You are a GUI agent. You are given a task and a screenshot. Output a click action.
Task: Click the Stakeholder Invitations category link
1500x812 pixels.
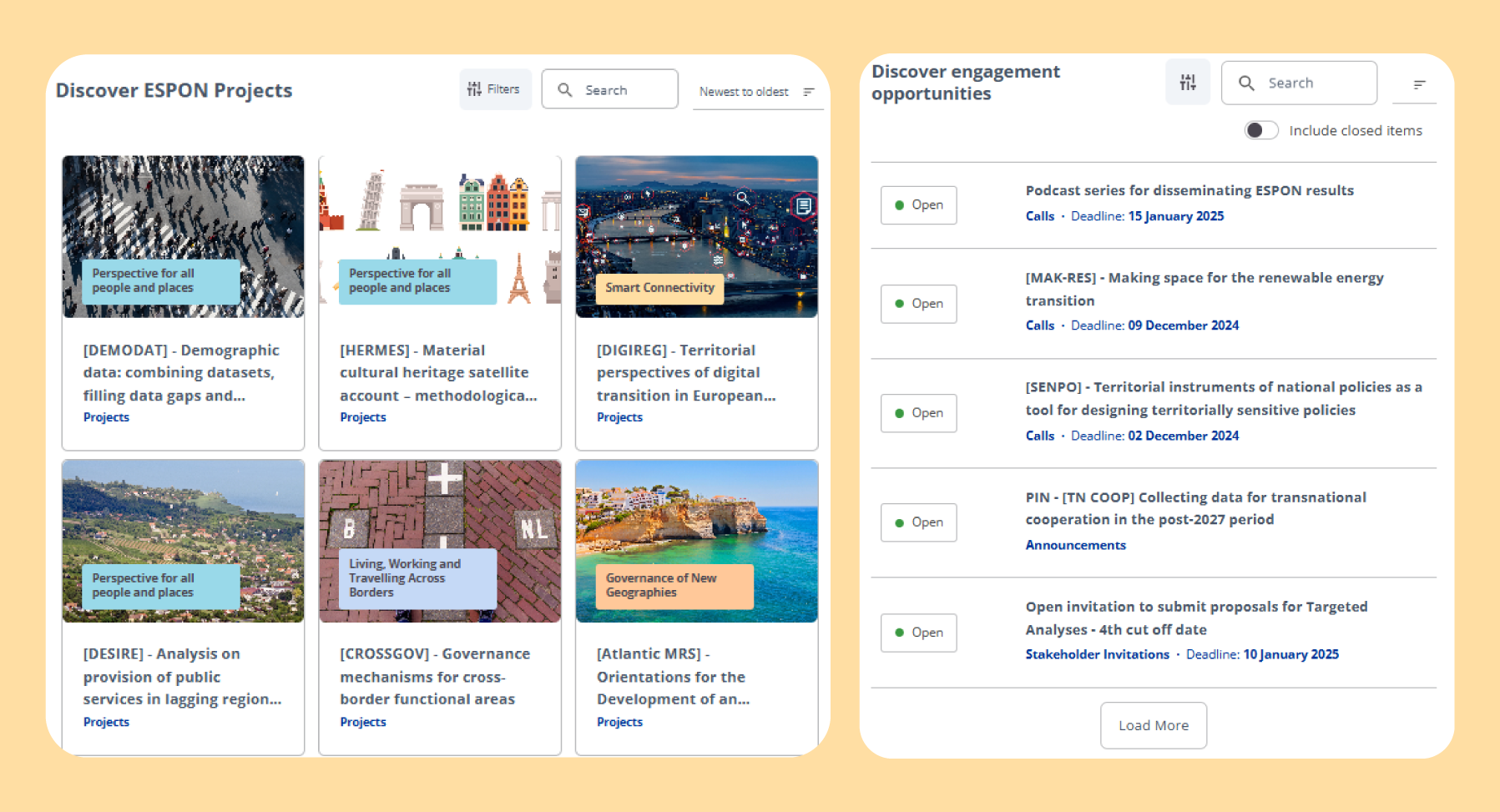(1097, 654)
